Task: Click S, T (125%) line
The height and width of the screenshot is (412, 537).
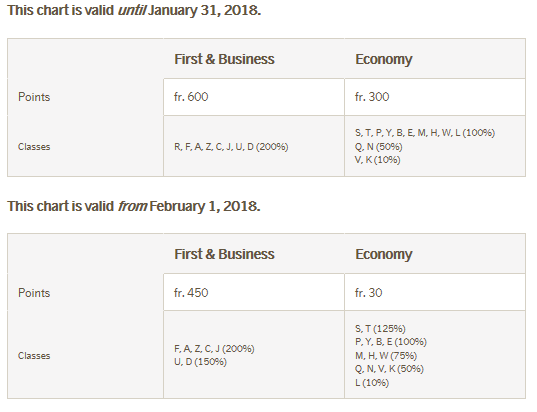Action: click(380, 329)
